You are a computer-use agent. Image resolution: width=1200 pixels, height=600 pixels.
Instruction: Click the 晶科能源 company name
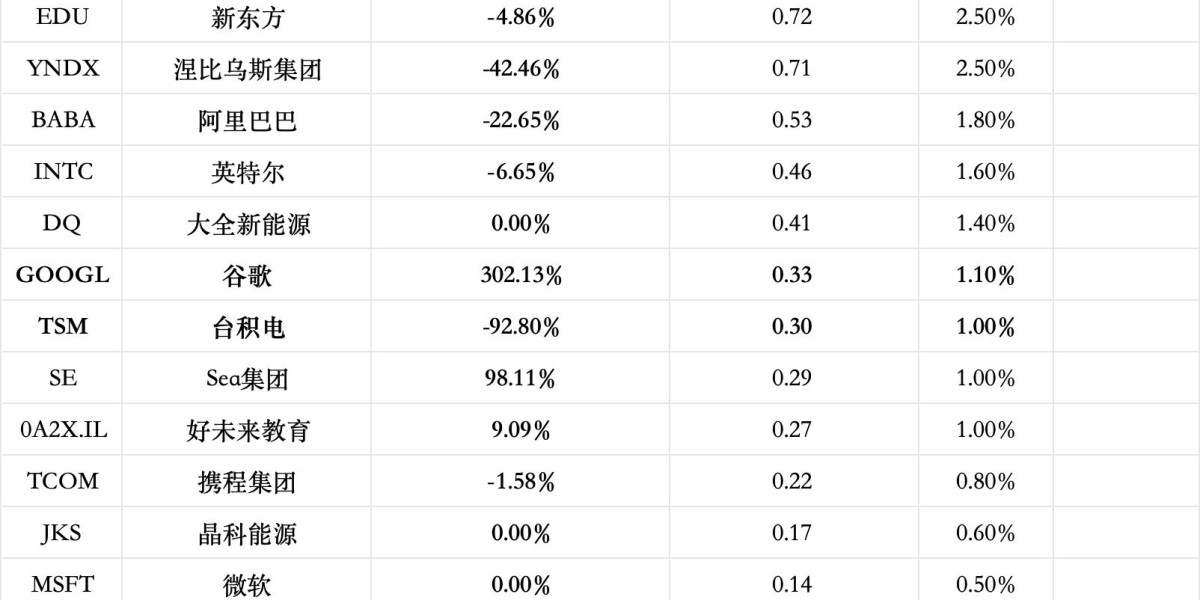coord(247,533)
